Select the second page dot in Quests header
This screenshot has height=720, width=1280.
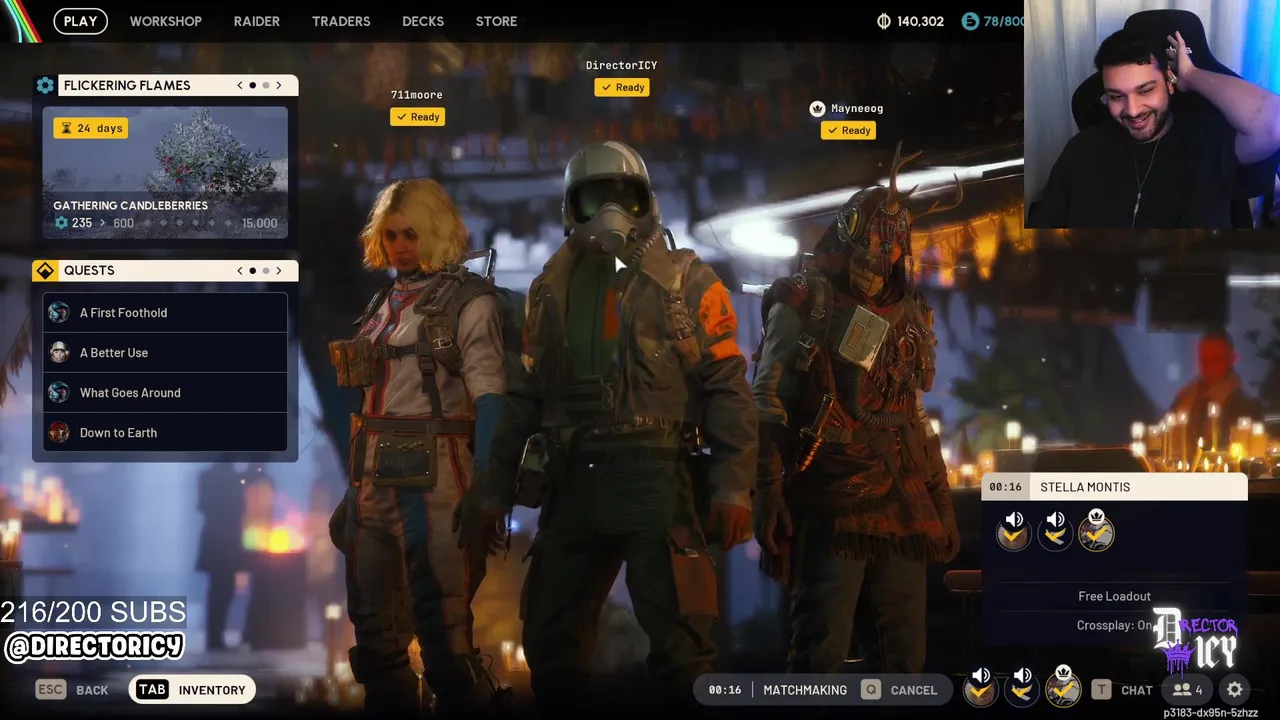pyautogui.click(x=266, y=271)
